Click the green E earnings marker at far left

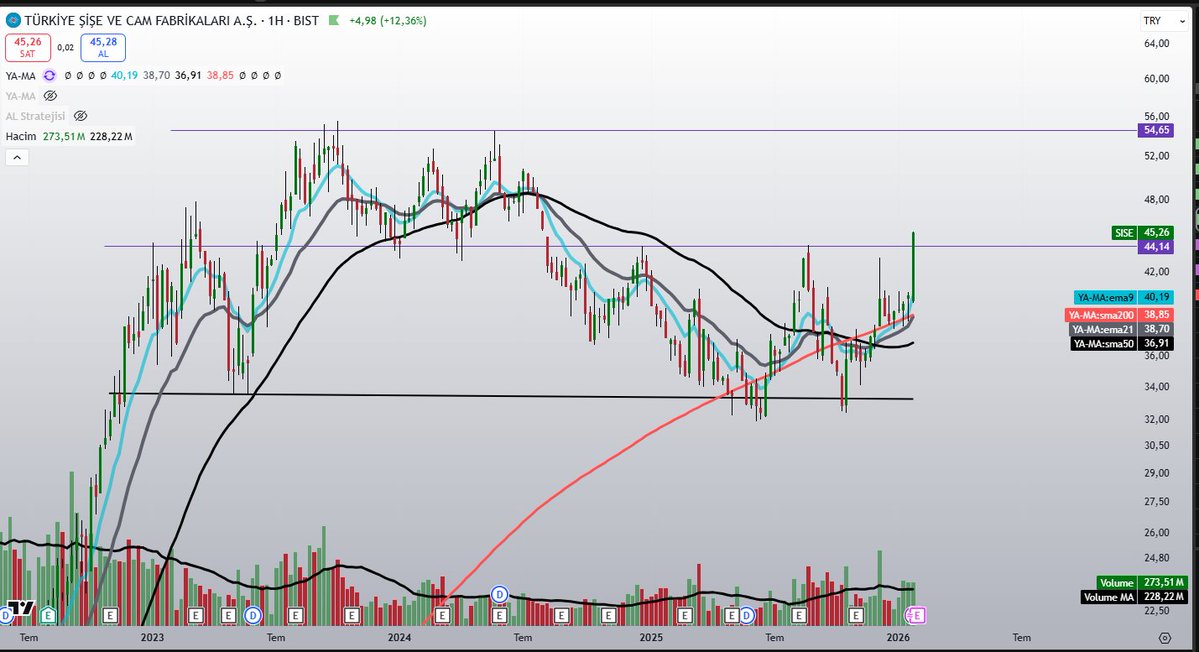click(48, 615)
